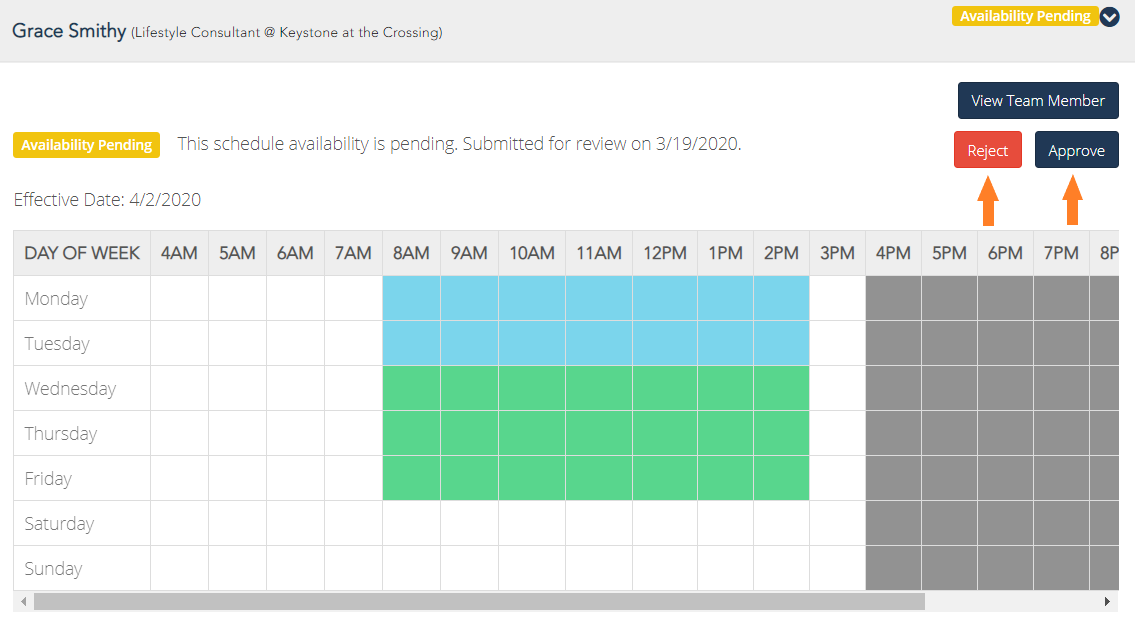This screenshot has height=623, width=1135.
Task: Click the yellow Availability Pending badge beside the message
Action: (86, 145)
